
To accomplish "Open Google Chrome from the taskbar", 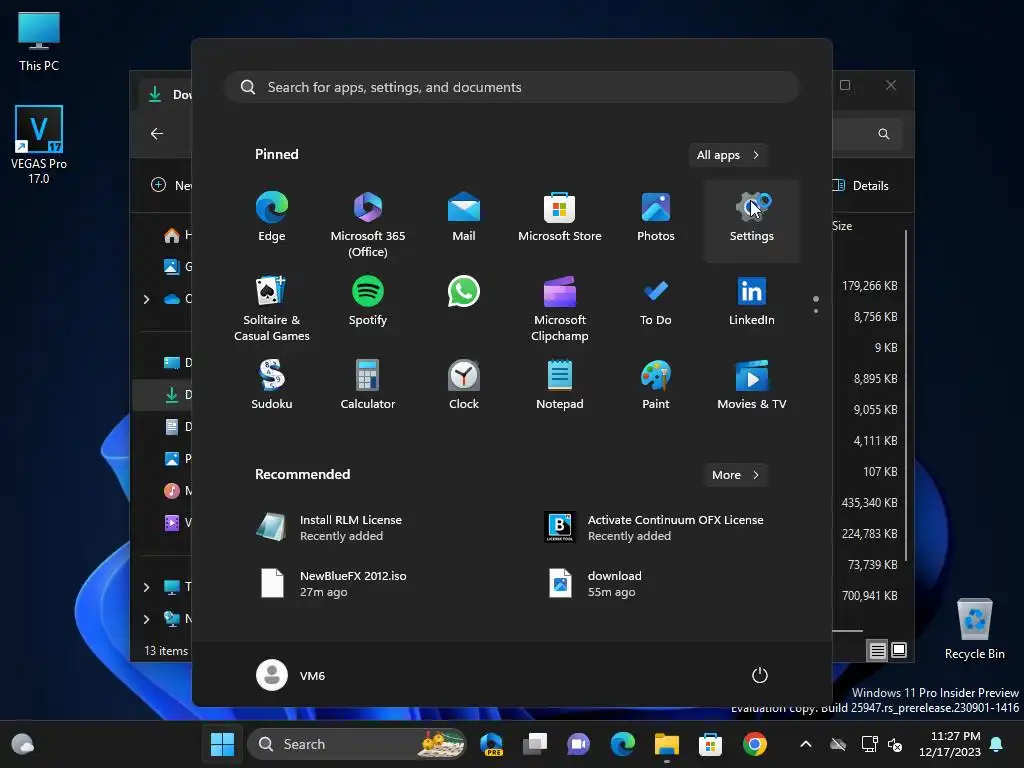I will [754, 744].
